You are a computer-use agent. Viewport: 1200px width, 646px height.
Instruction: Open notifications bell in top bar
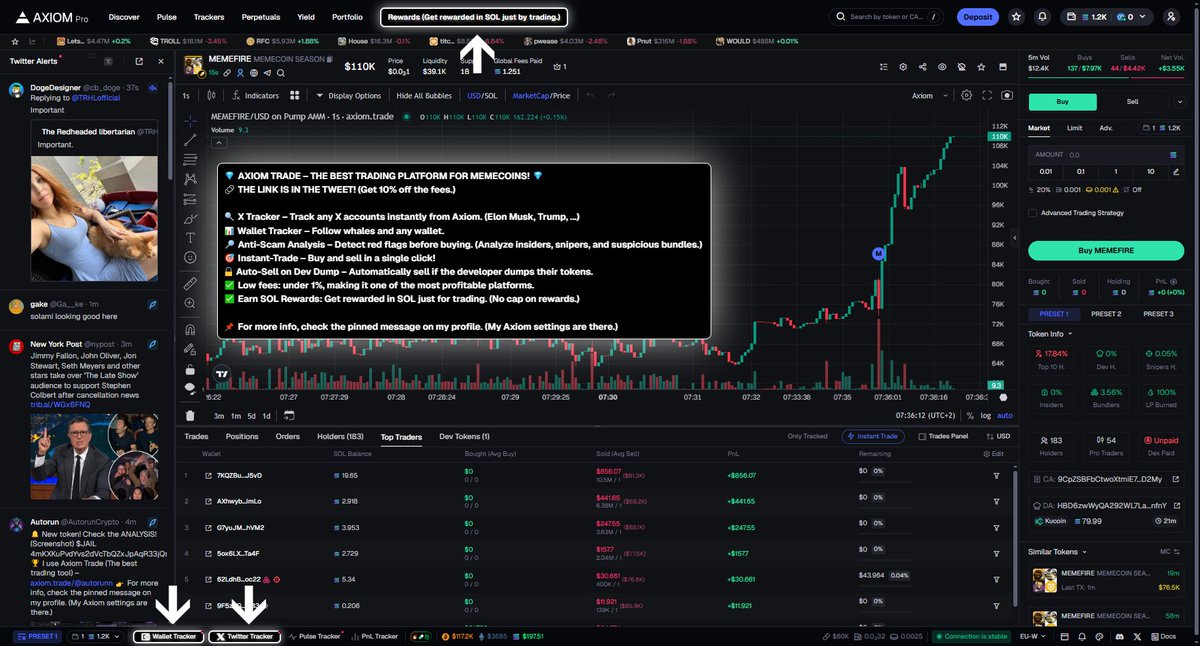(1042, 17)
